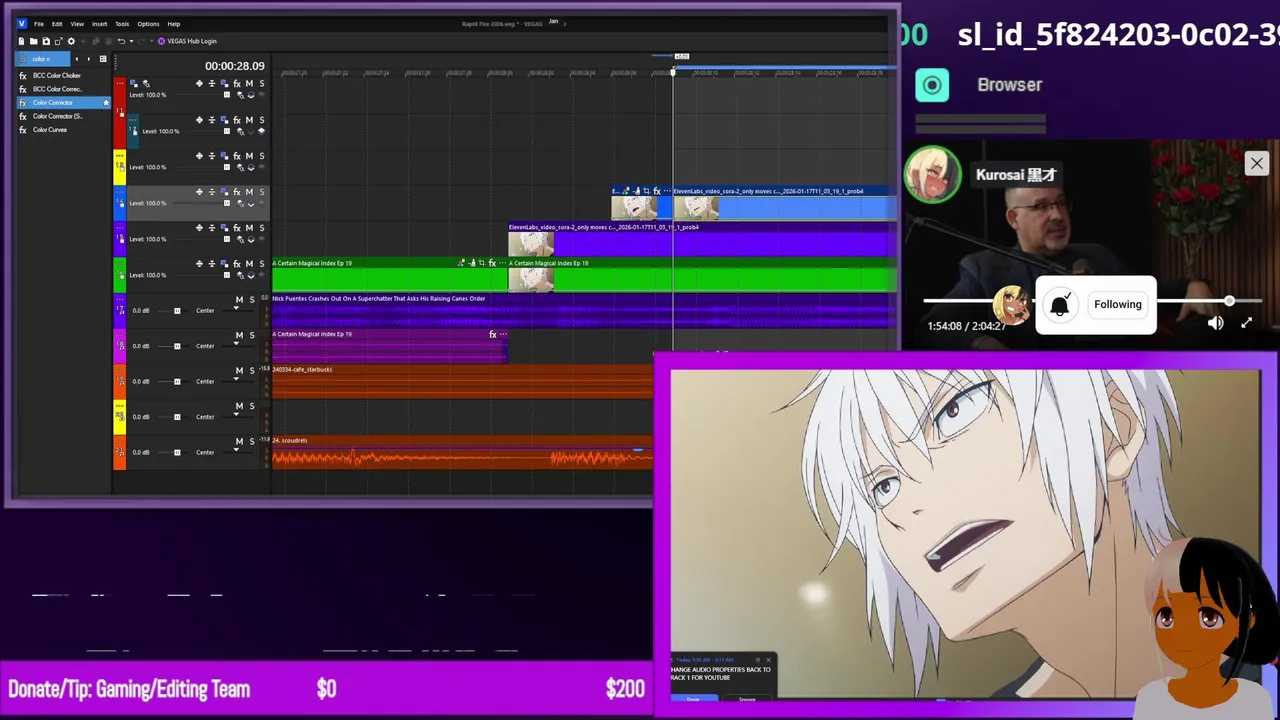Viewport: 1280px width, 720px height.
Task: Open event FX on purple Magical Index audio clip
Action: click(492, 334)
